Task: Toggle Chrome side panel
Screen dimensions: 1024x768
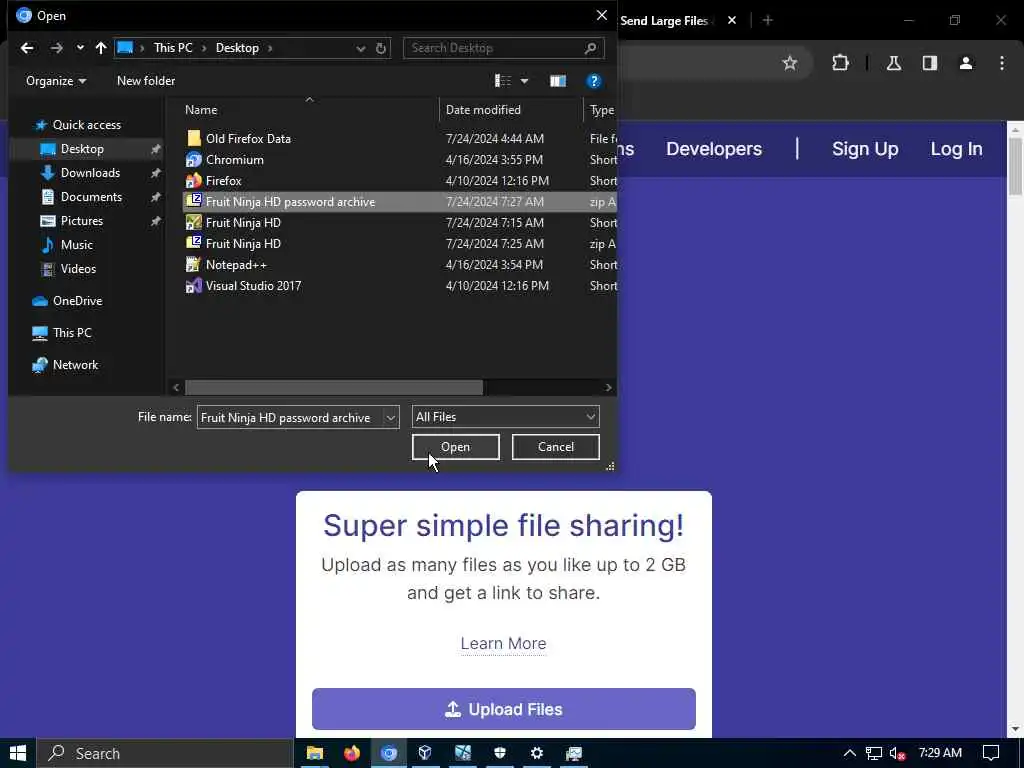Action: click(930, 63)
